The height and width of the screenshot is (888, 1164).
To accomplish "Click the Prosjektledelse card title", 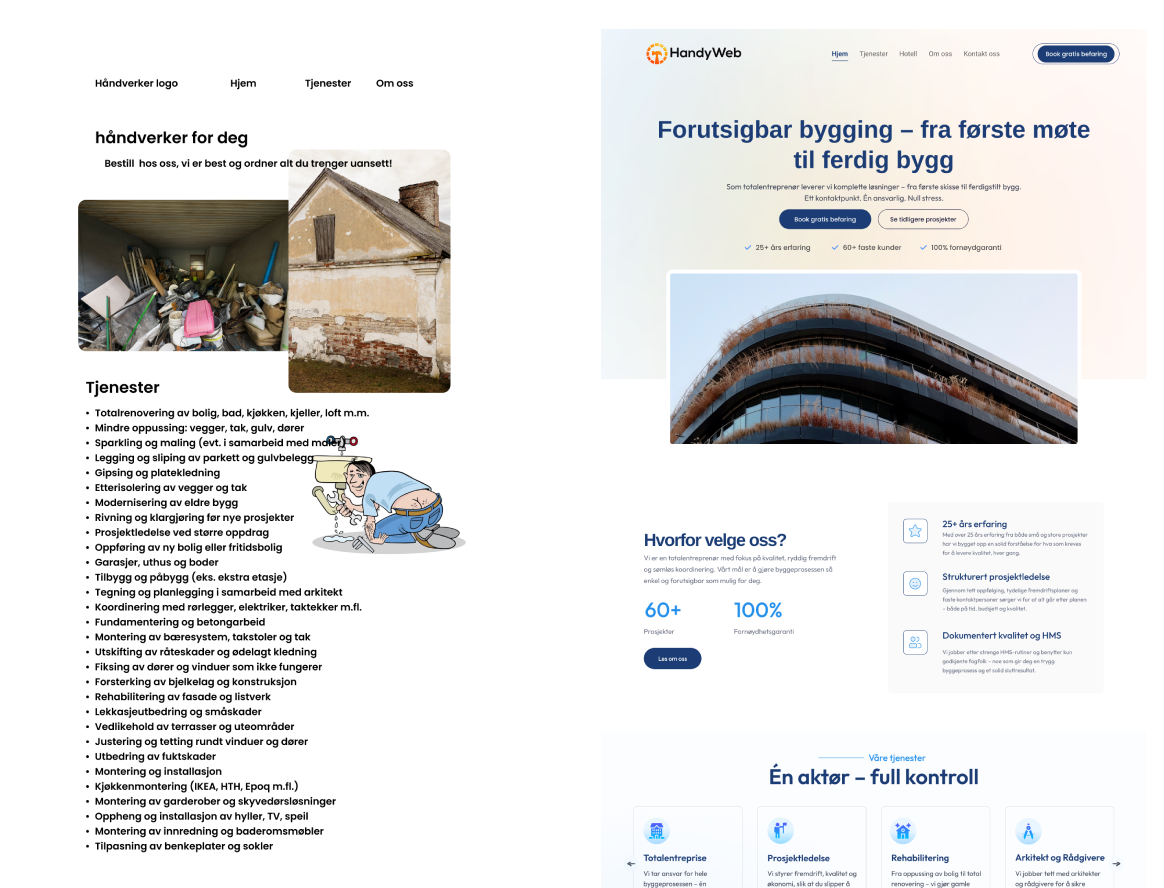I will 798,858.
